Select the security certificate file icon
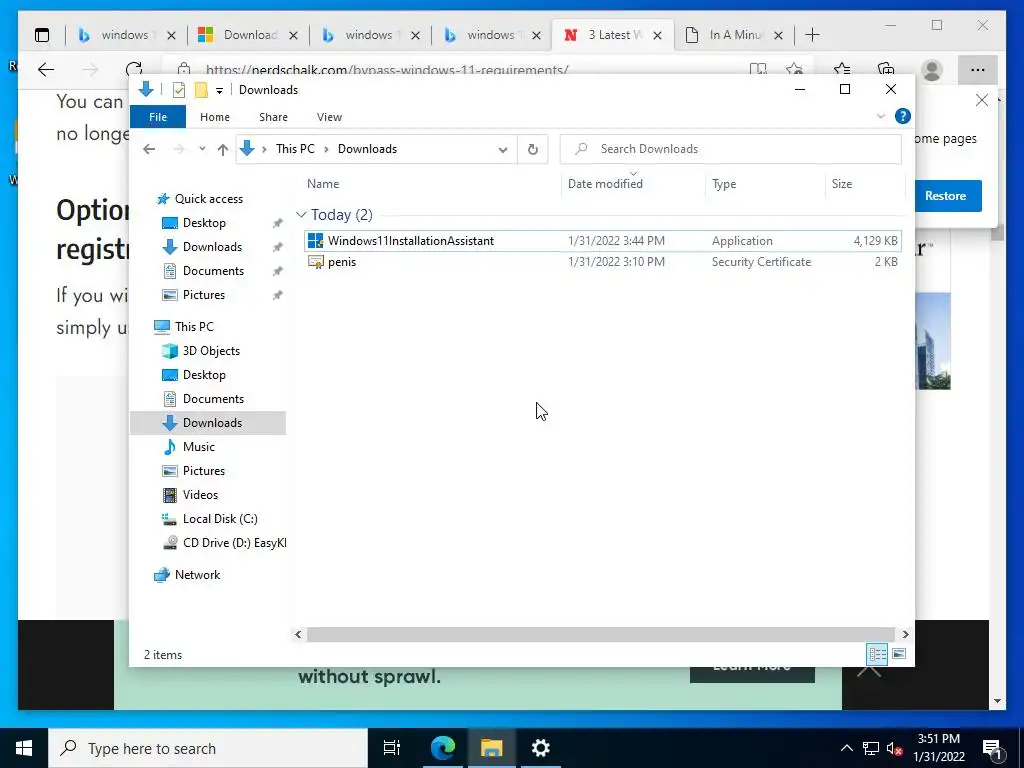This screenshot has height=768, width=1024. (x=315, y=262)
